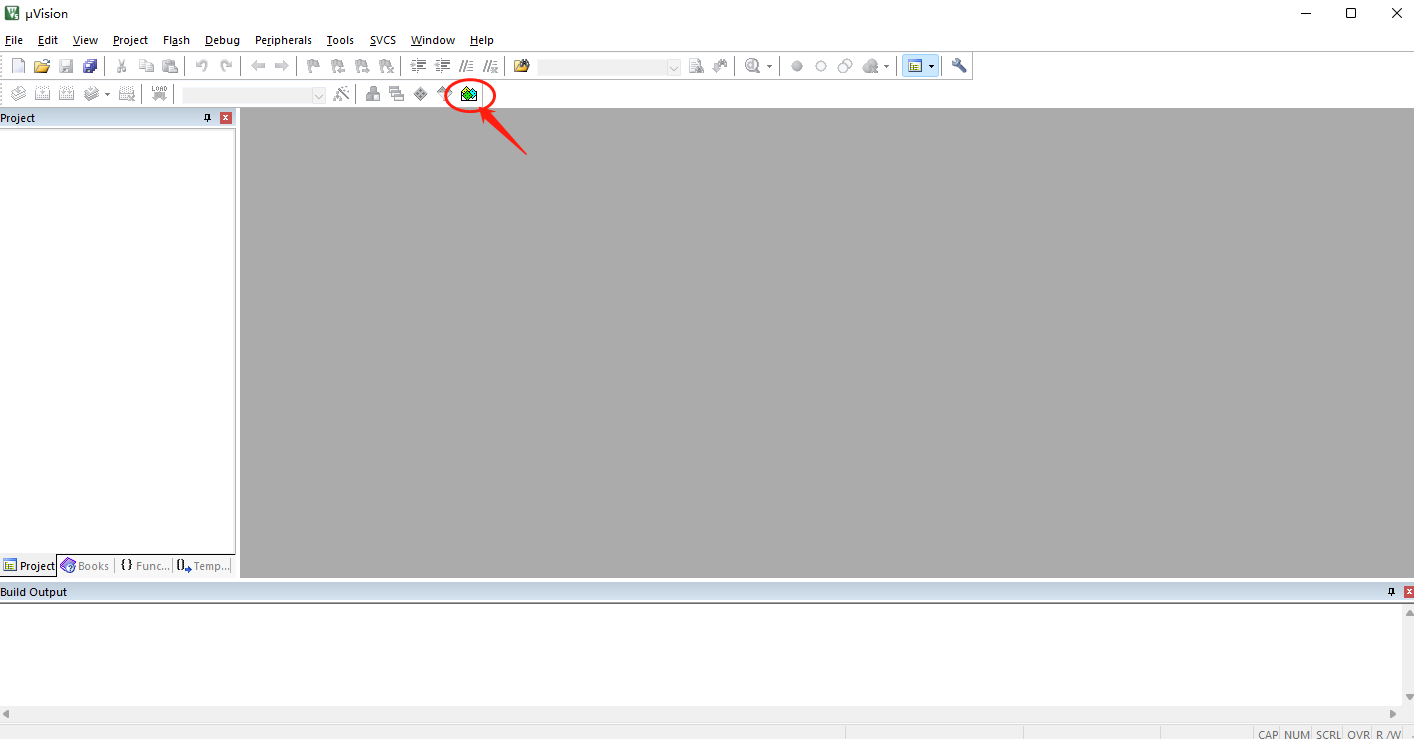Image resolution: width=1414 pixels, height=739 pixels.
Task: Open the Flash menu
Action: (x=176, y=40)
